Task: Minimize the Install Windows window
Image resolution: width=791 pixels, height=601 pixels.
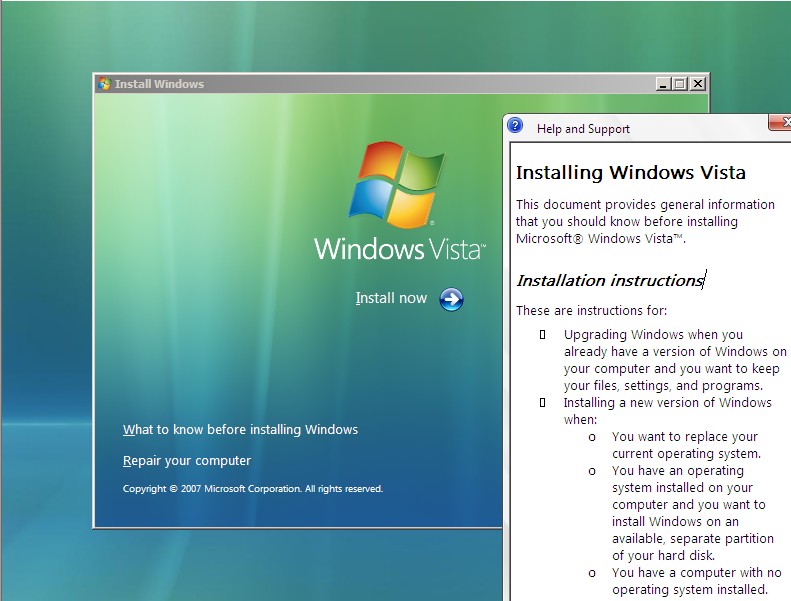Action: tap(663, 84)
